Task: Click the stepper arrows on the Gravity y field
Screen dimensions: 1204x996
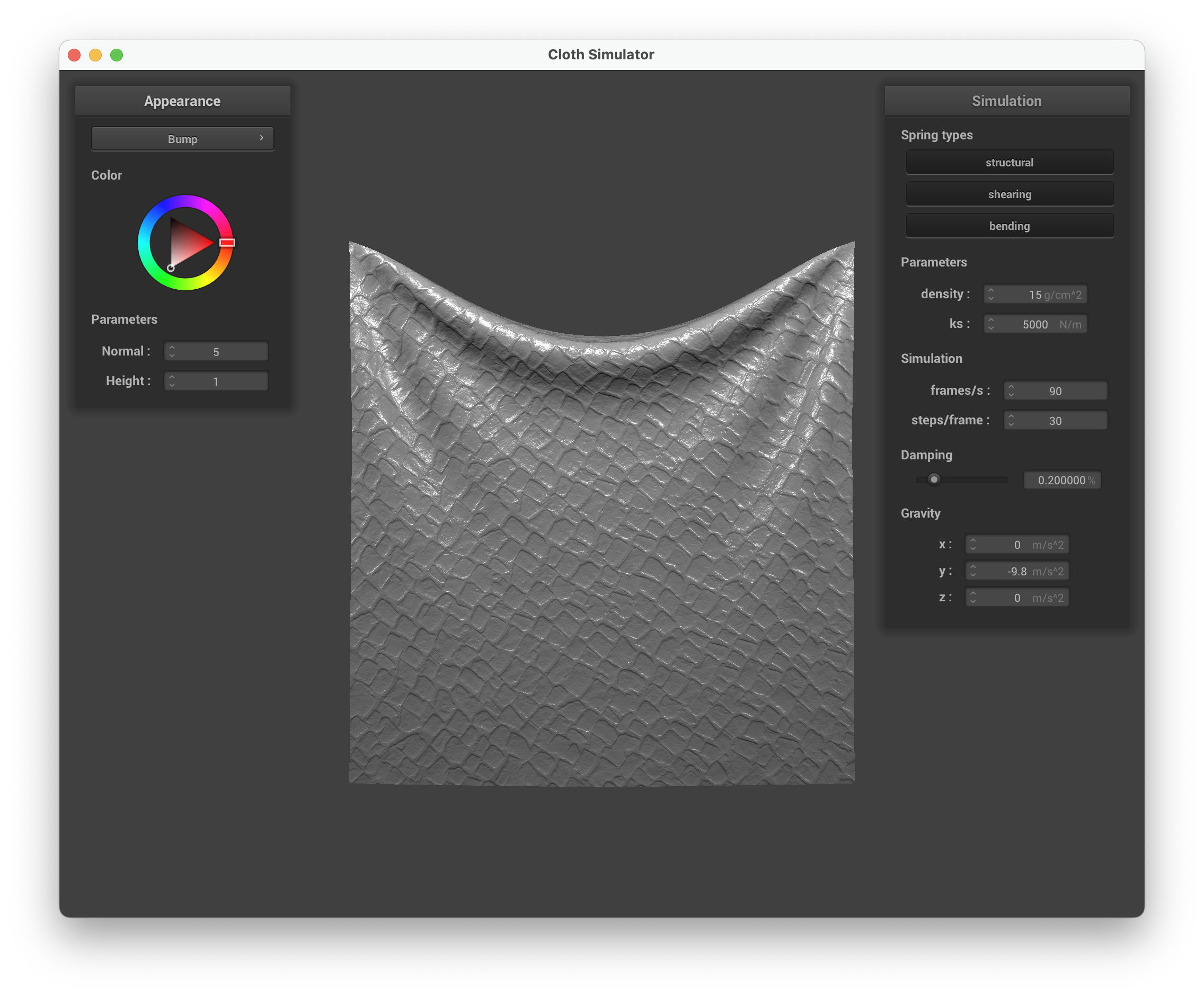Action: click(972, 571)
